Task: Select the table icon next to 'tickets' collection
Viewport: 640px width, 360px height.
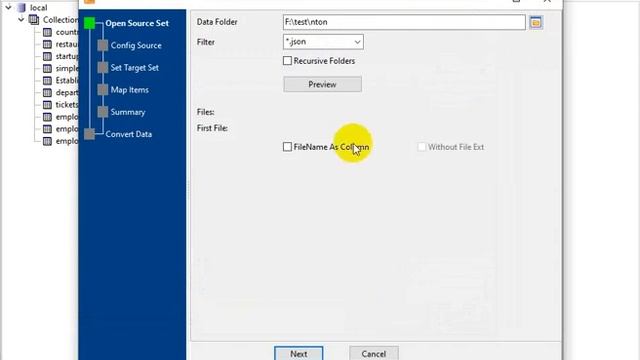Action: [47, 104]
